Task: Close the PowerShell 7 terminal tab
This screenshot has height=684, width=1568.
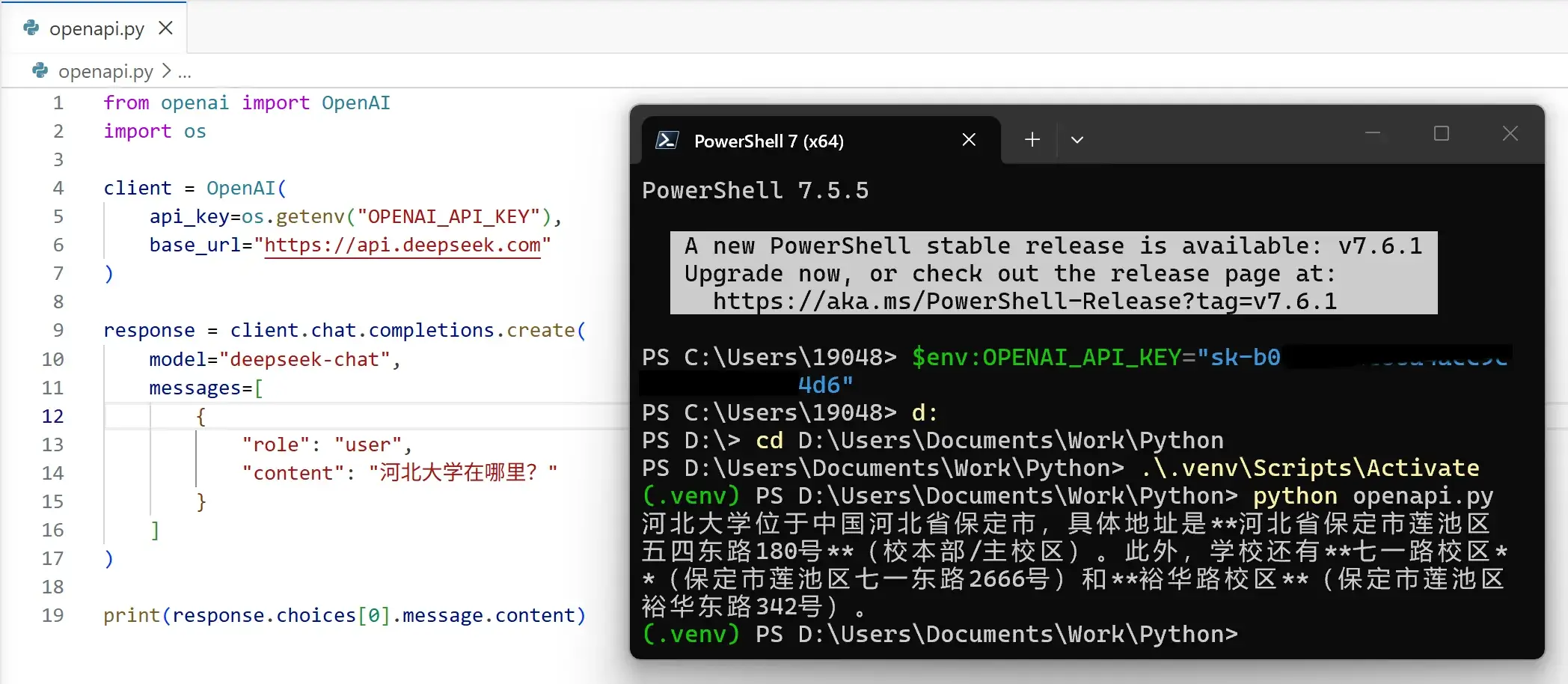Action: coord(969,140)
